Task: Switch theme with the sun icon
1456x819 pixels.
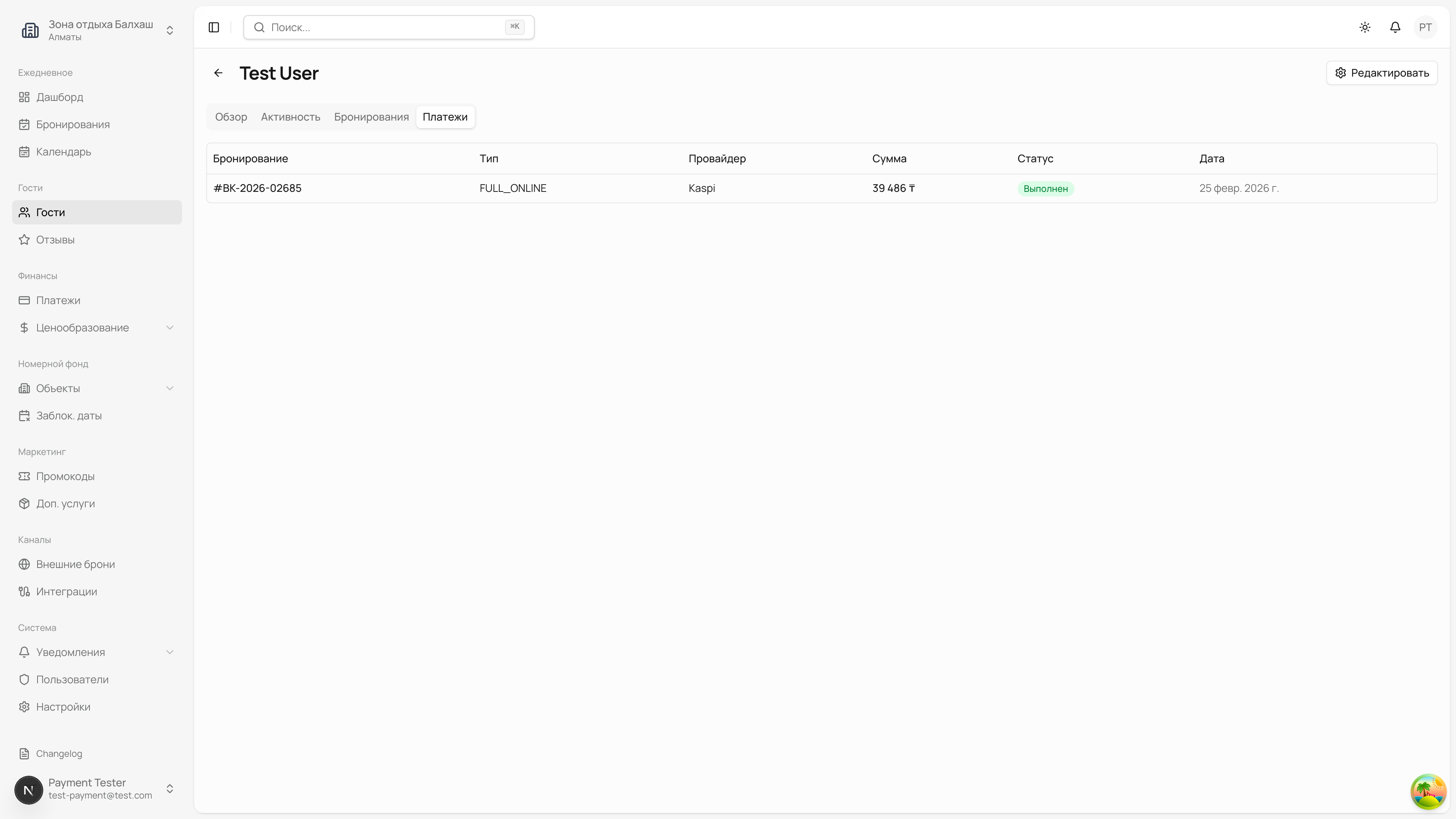Action: click(x=1365, y=27)
